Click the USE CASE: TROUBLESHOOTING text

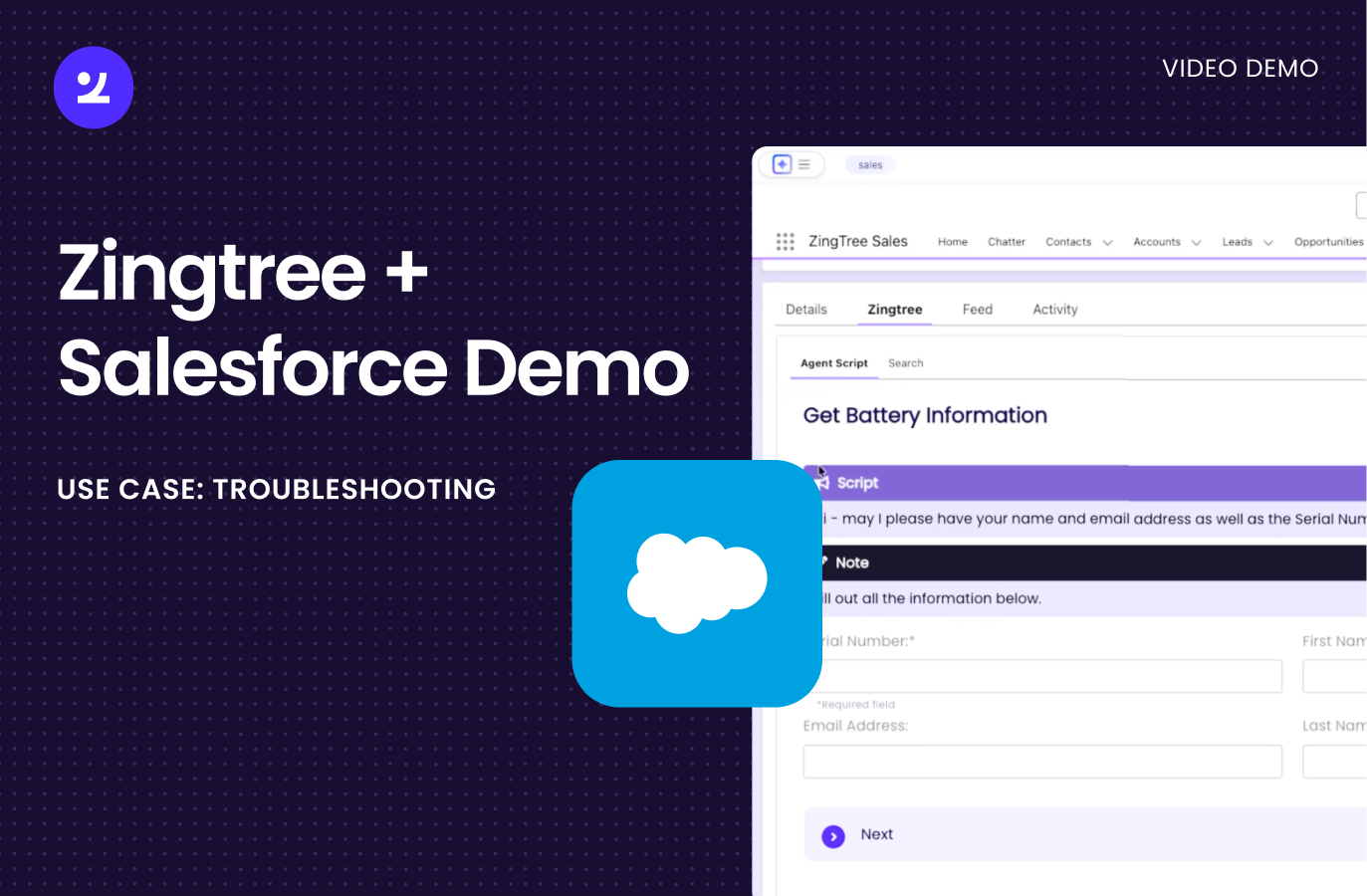click(277, 489)
